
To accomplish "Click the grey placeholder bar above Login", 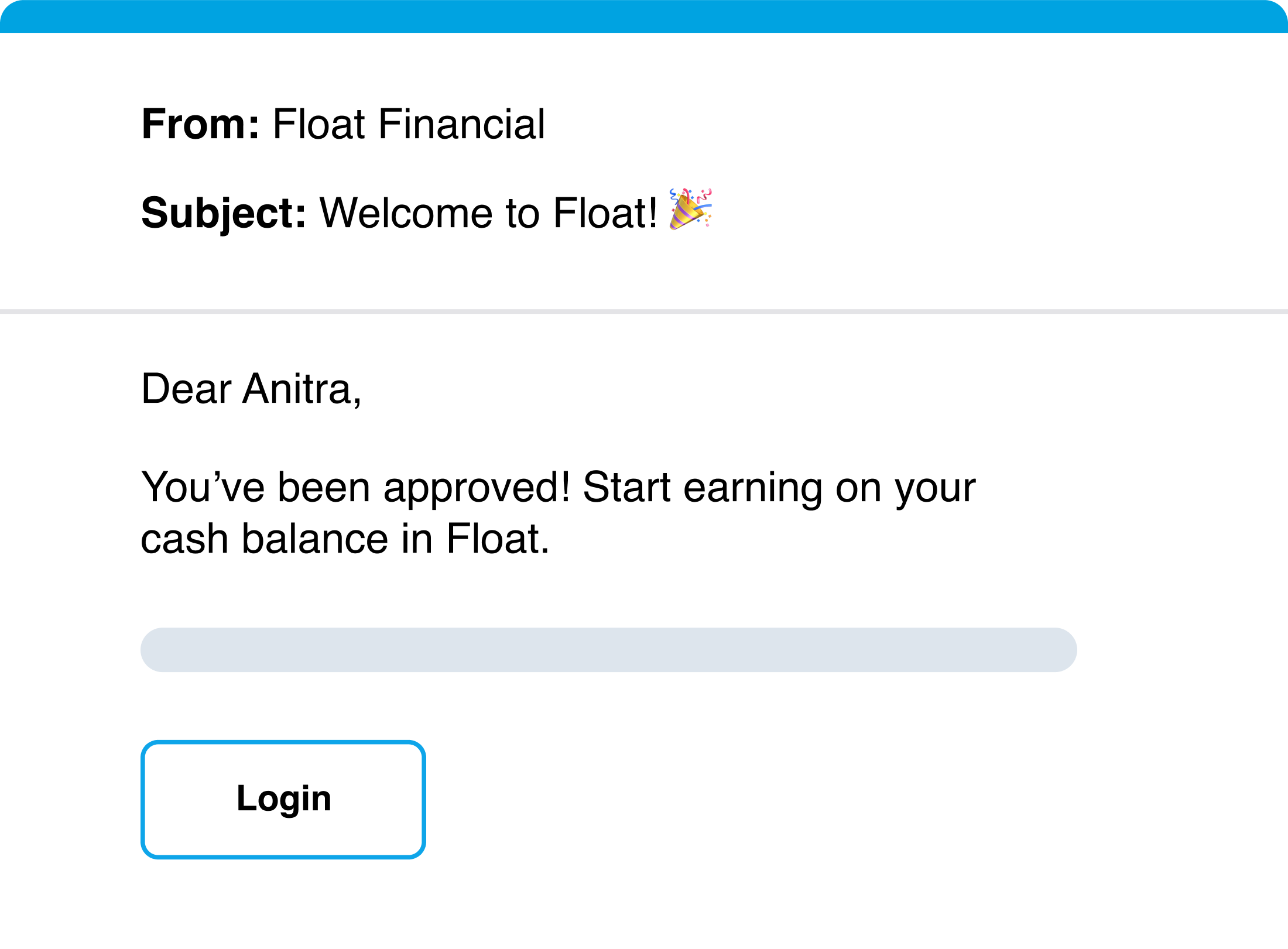I will [608, 650].
